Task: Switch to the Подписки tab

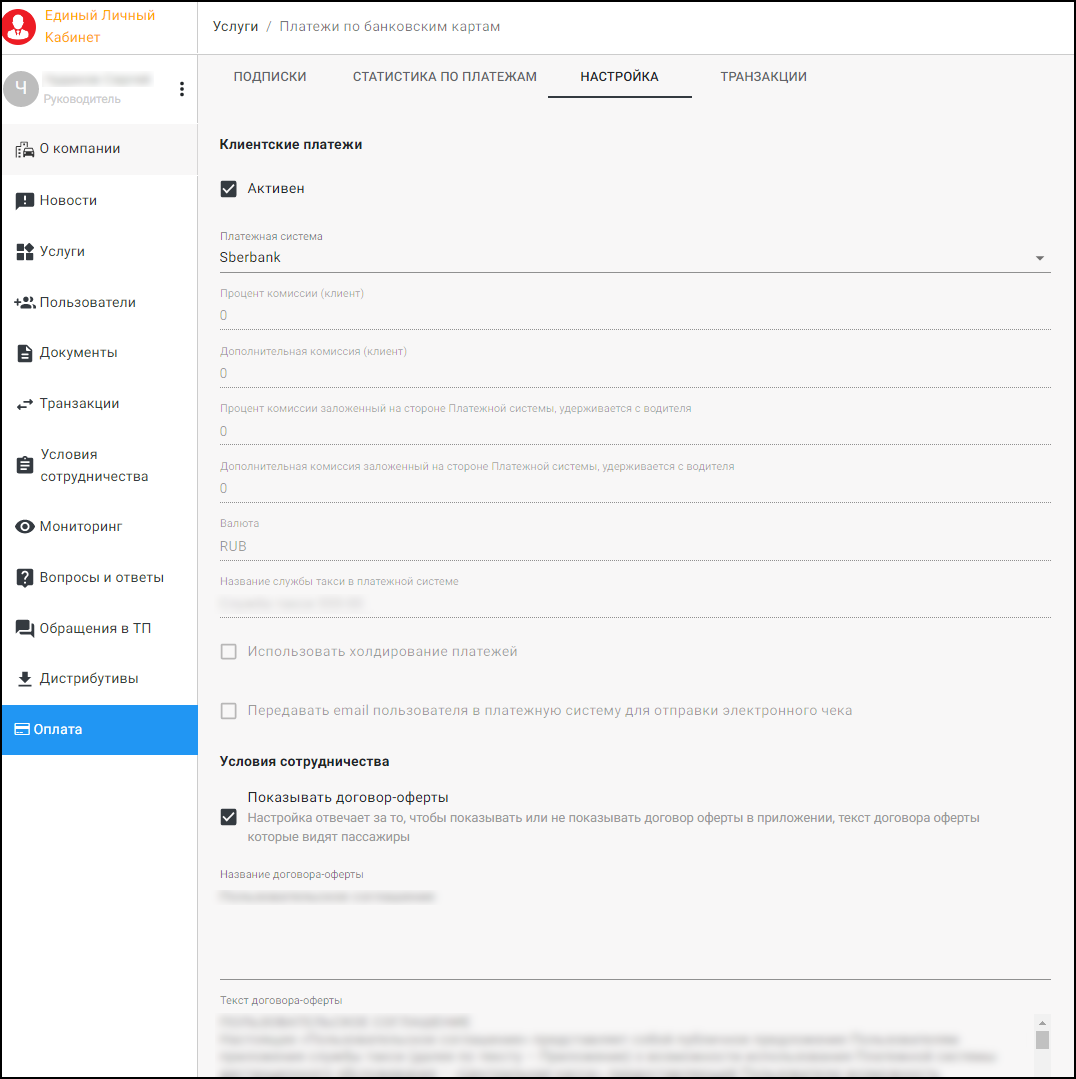Action: [x=270, y=77]
